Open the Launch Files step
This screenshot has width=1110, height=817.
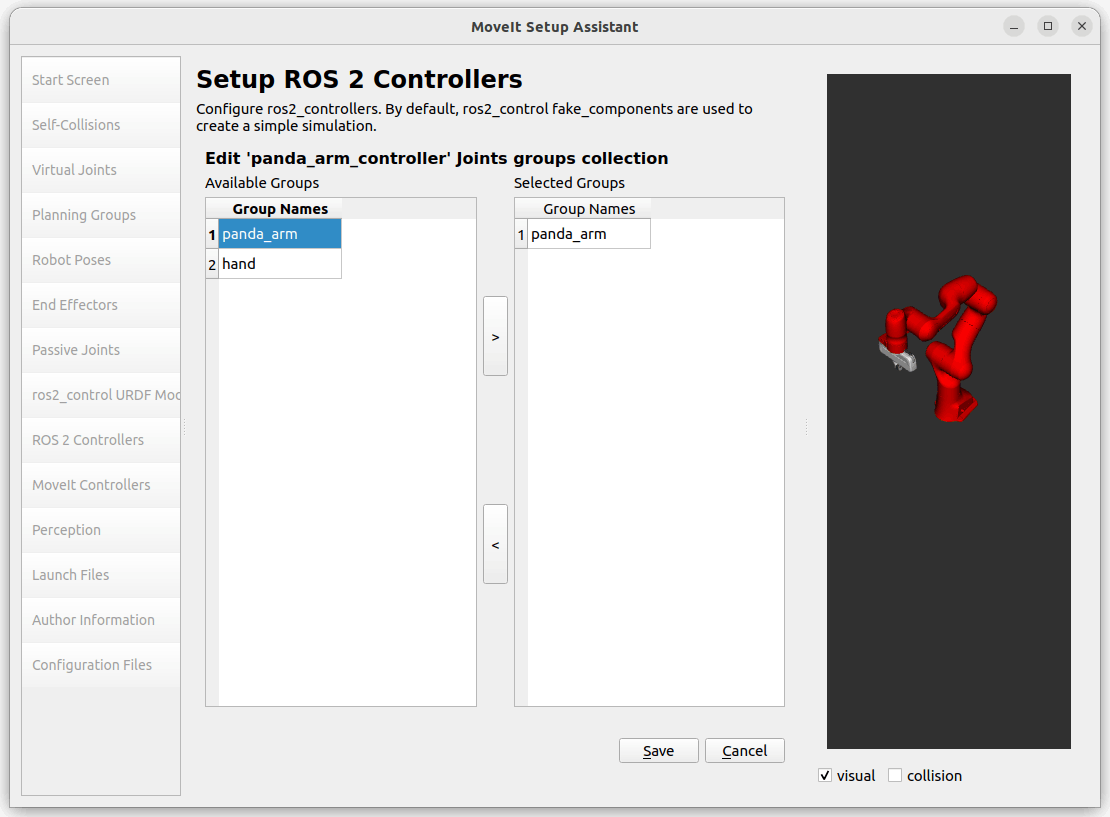click(101, 575)
